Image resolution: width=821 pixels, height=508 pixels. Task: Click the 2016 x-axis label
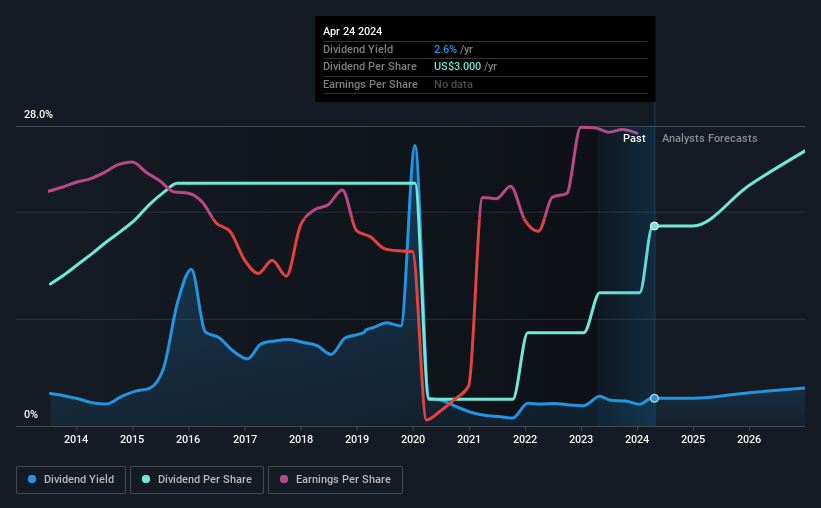click(x=188, y=439)
